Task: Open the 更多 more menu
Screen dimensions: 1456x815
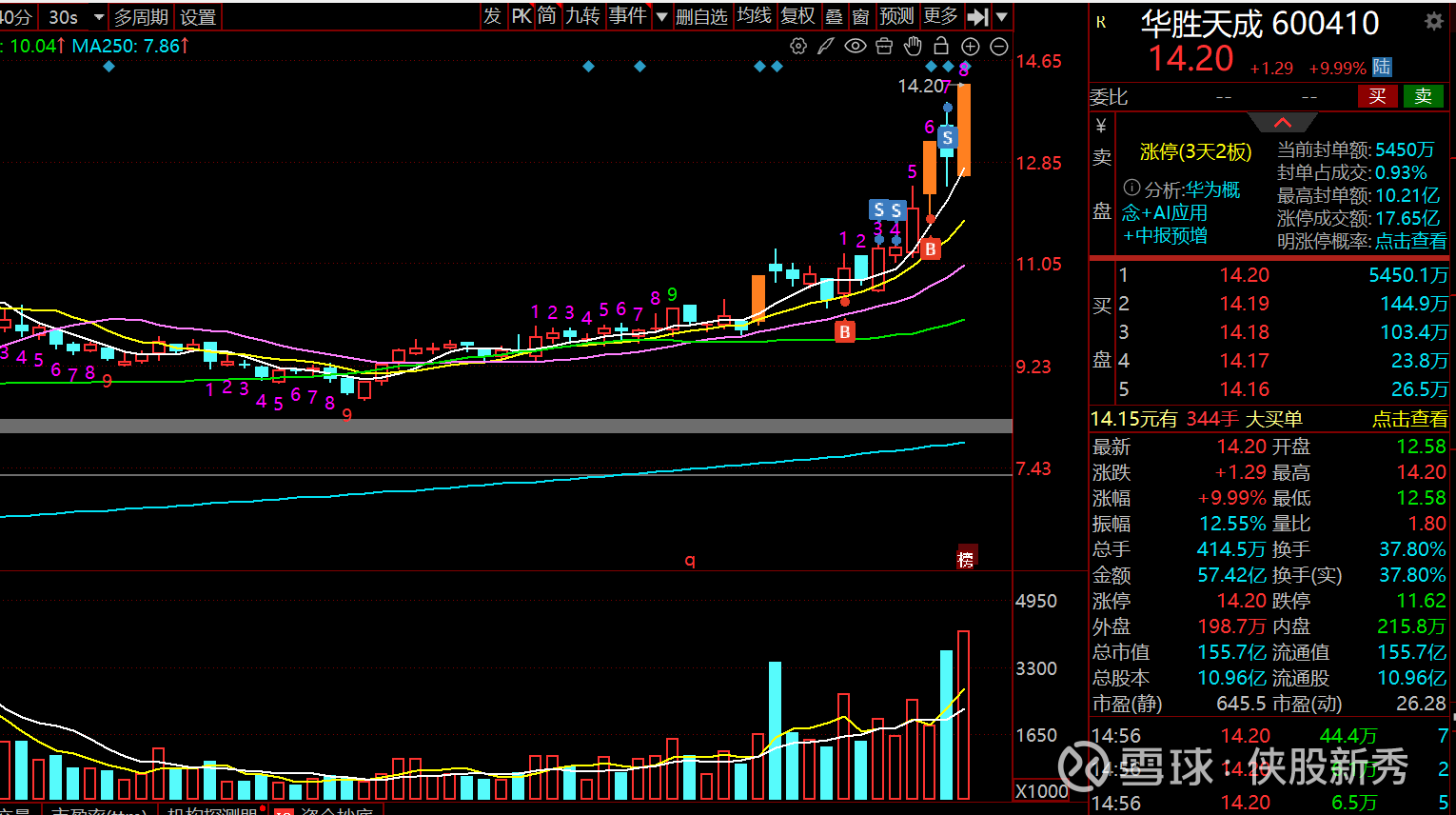Action: [x=940, y=16]
